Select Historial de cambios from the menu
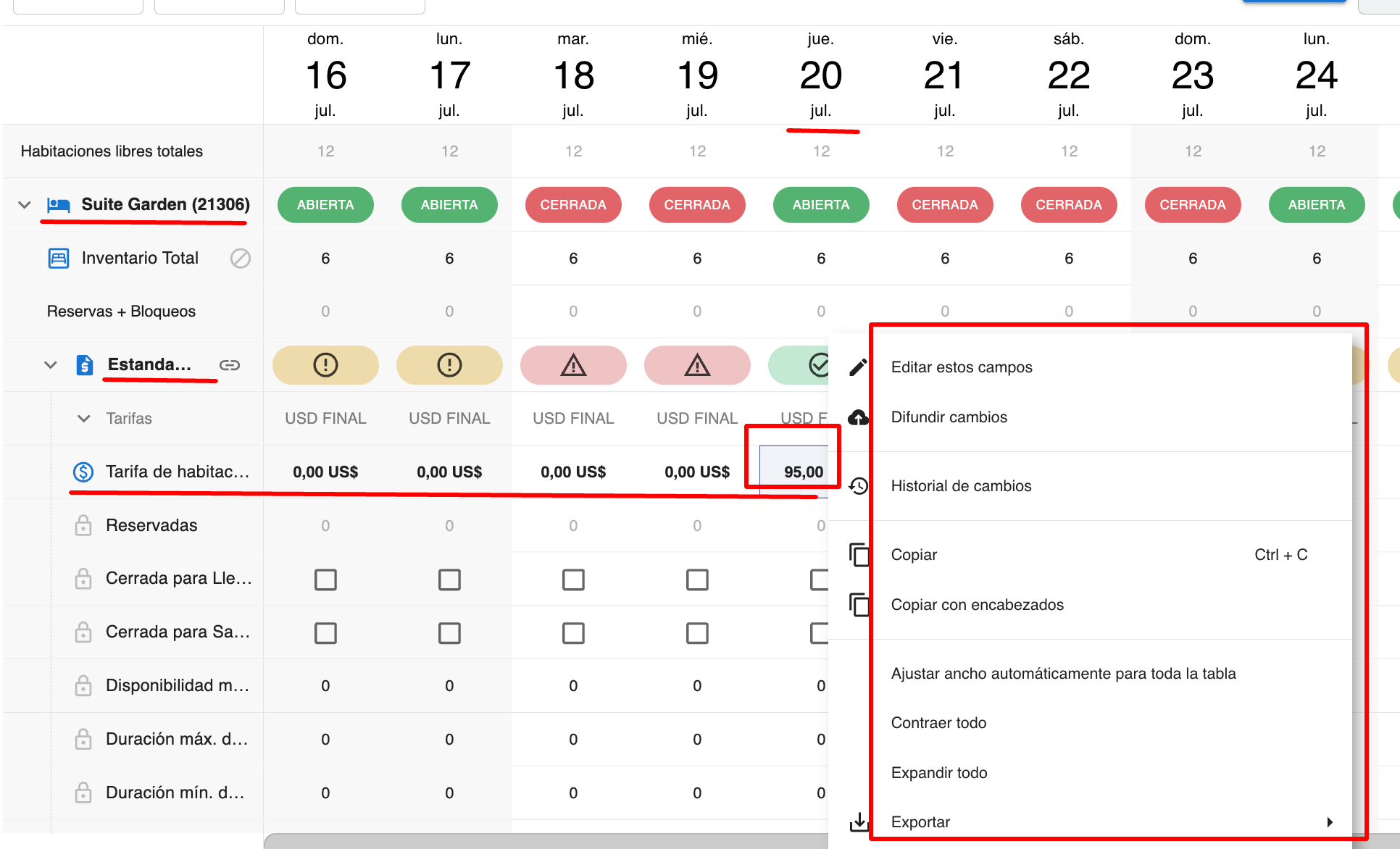Screen dimensions: 1400x849 (961, 486)
